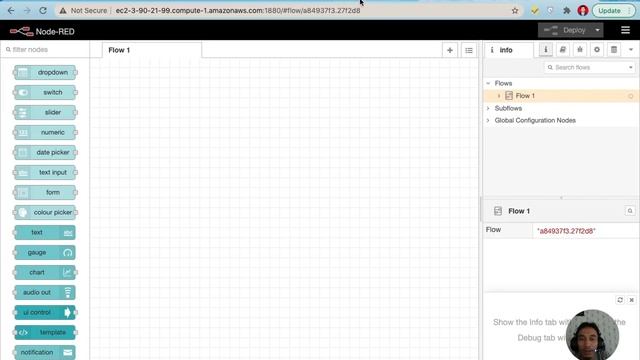The width and height of the screenshot is (640, 360).
Task: Add a new flow tab with plus button
Action: coord(450,50)
